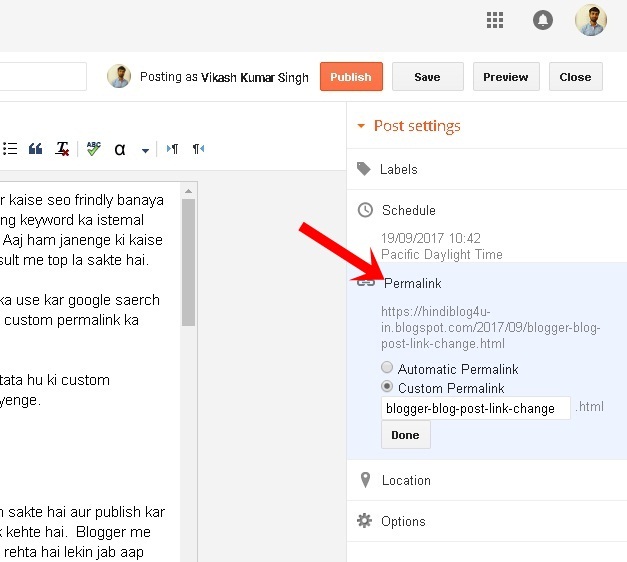Viewport: 627px width, 562px height.
Task: Click the Posting as Vikash Kumar Singh text
Action: pos(224,77)
